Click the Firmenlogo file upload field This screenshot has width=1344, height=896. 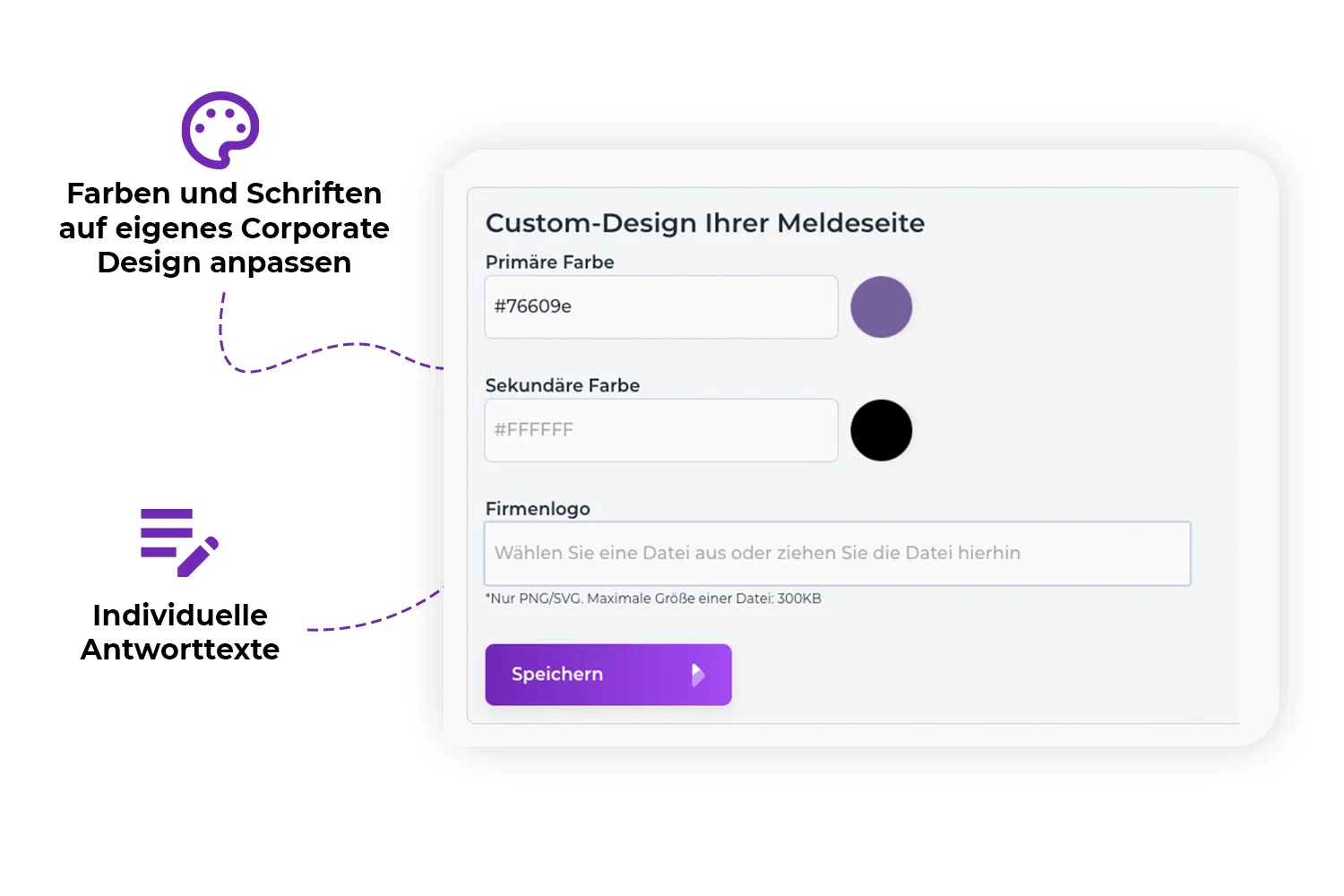(x=837, y=554)
